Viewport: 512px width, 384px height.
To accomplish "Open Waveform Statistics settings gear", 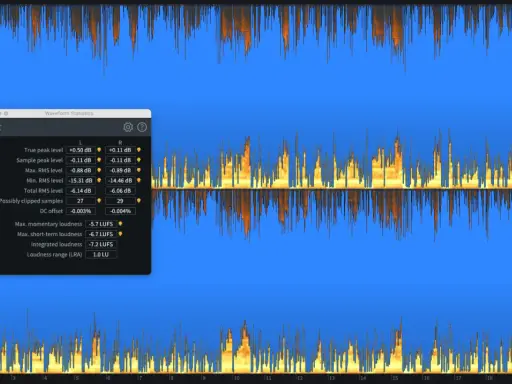I will click(x=128, y=127).
